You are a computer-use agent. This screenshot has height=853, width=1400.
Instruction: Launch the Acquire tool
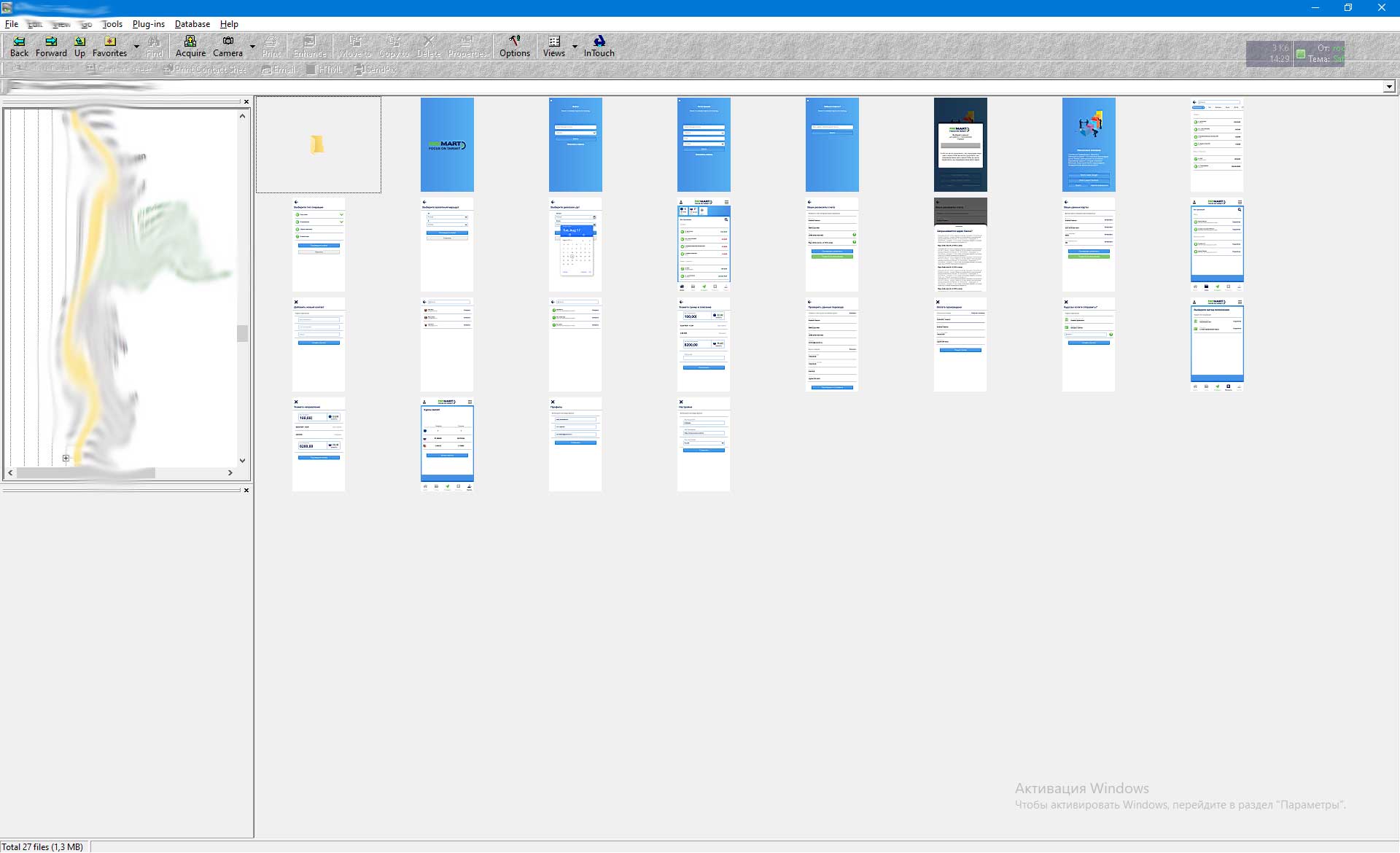(x=190, y=46)
